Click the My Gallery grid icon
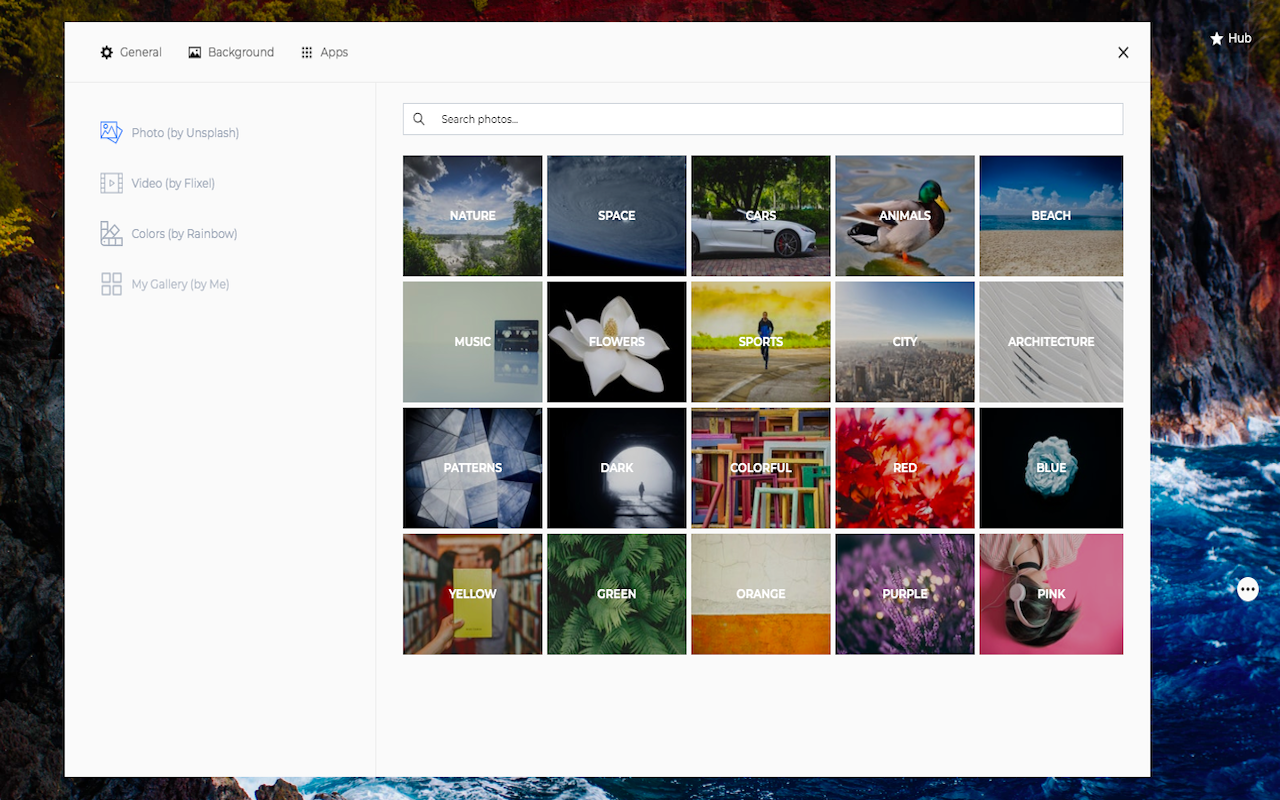Image resolution: width=1280 pixels, height=800 pixels. pos(111,284)
